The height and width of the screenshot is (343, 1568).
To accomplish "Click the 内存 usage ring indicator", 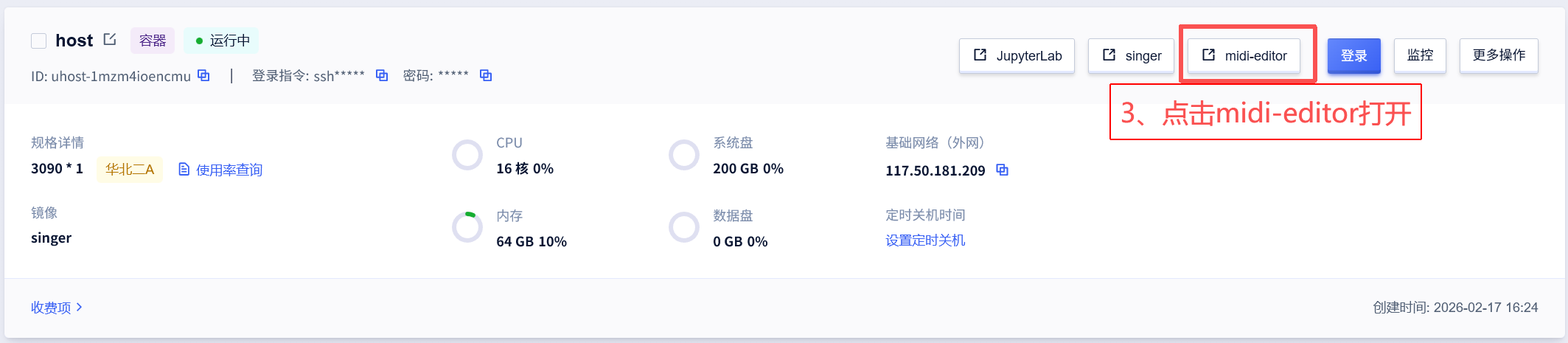I will pyautogui.click(x=467, y=227).
